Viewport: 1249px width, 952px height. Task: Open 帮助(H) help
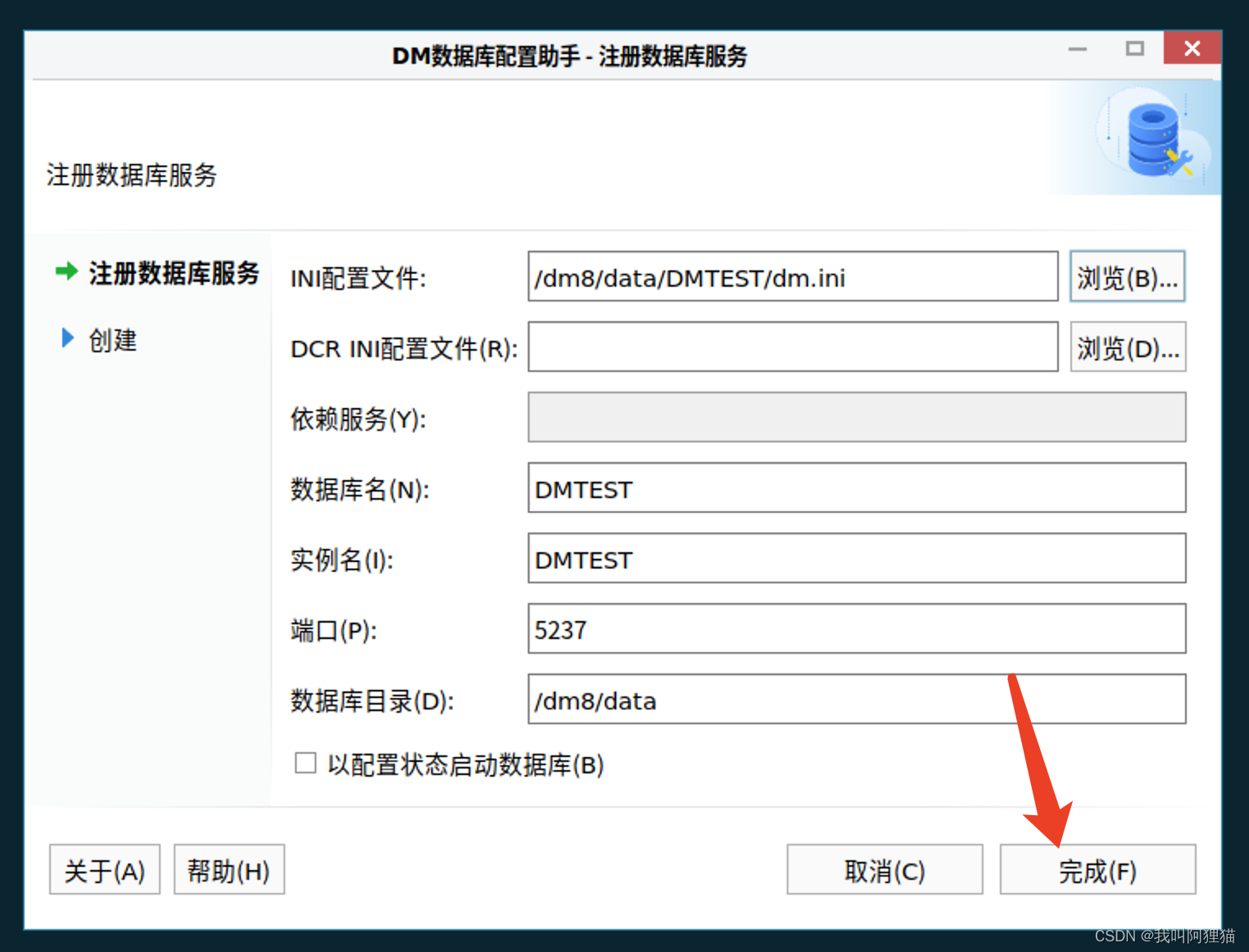coord(229,870)
